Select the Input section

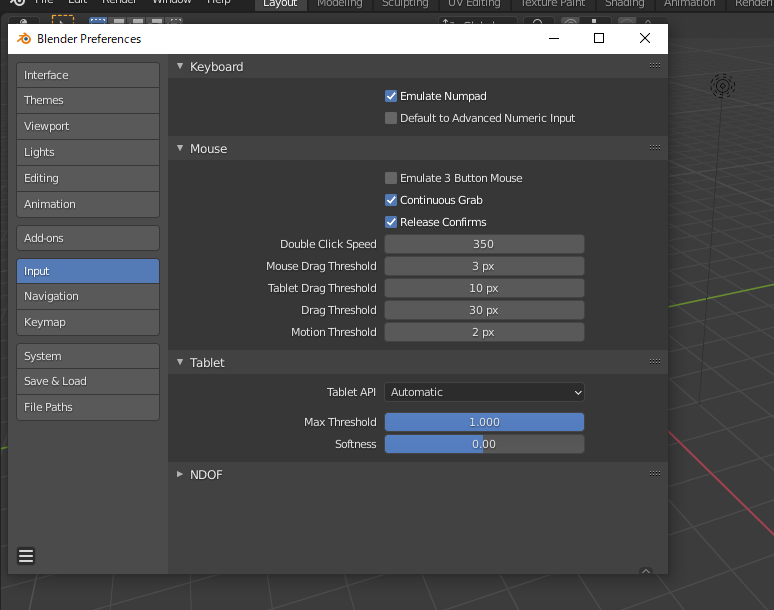(x=88, y=271)
